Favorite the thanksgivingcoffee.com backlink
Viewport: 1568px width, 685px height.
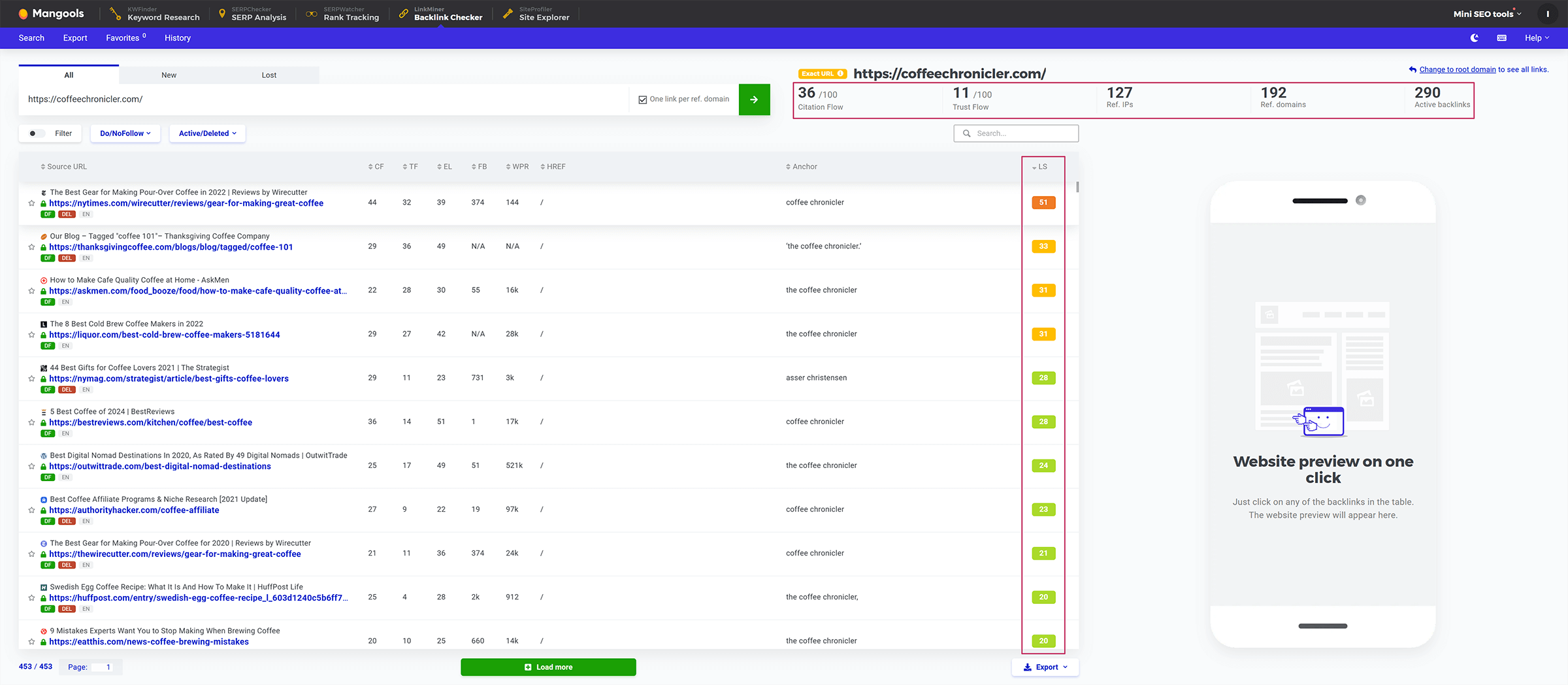31,247
